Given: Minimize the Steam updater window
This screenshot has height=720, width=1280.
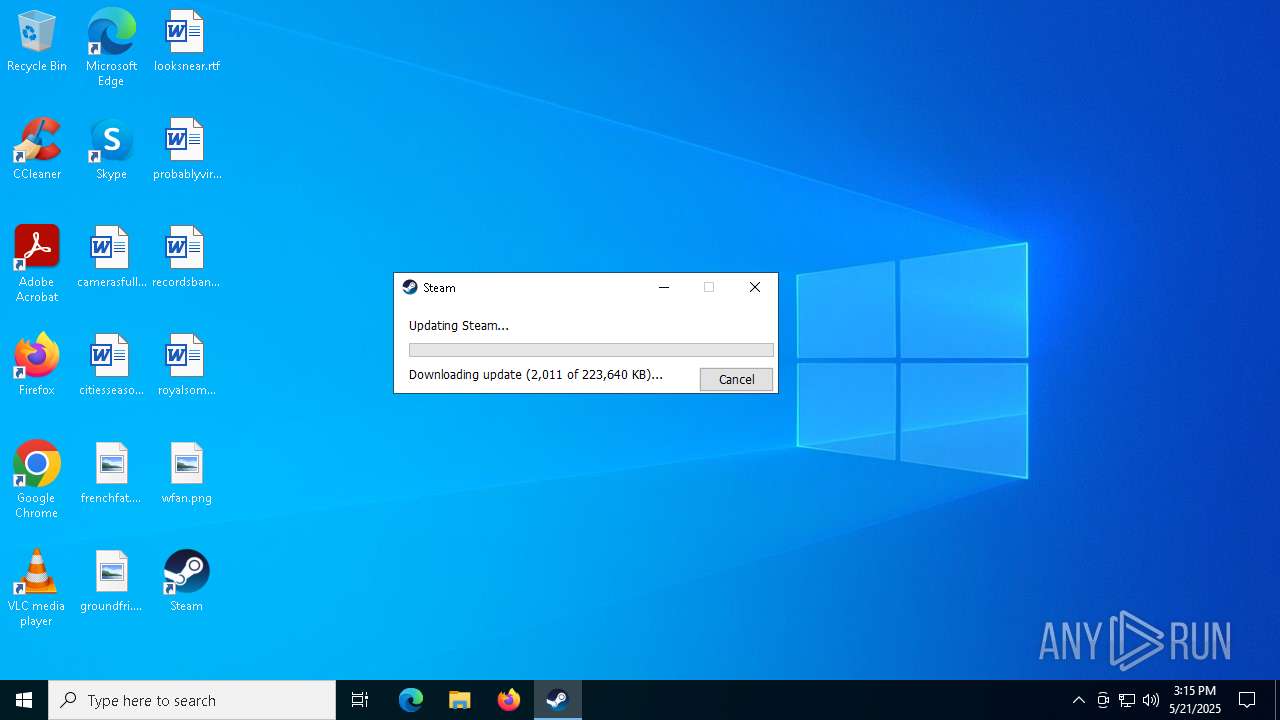Looking at the screenshot, I should (x=663, y=287).
